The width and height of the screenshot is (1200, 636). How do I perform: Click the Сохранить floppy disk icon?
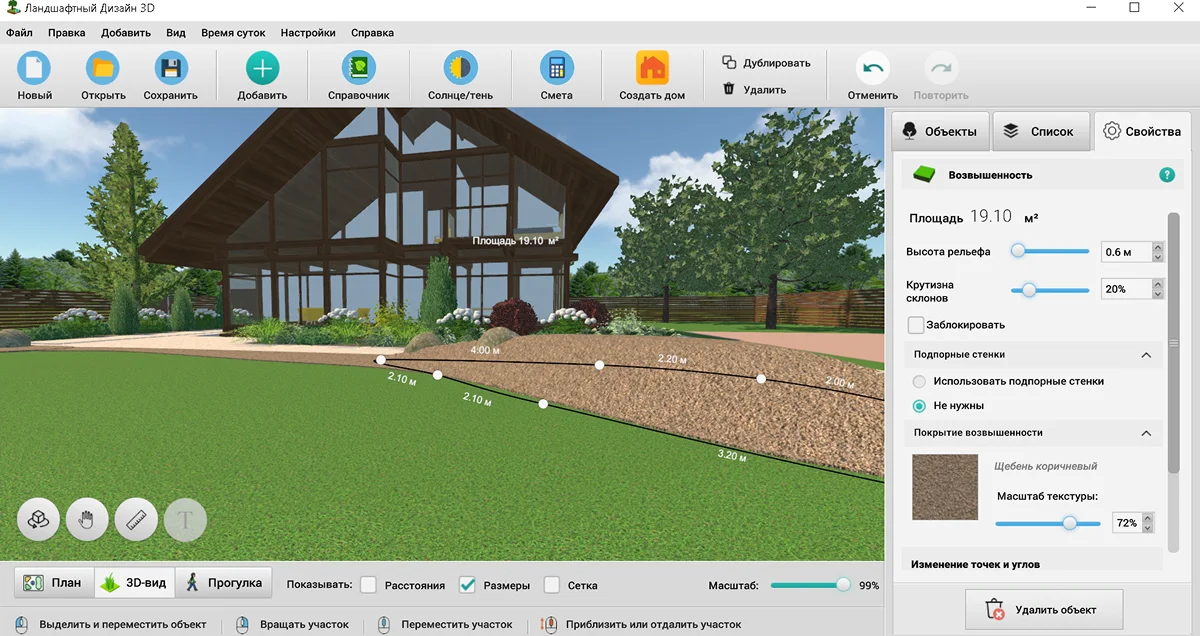tap(171, 68)
